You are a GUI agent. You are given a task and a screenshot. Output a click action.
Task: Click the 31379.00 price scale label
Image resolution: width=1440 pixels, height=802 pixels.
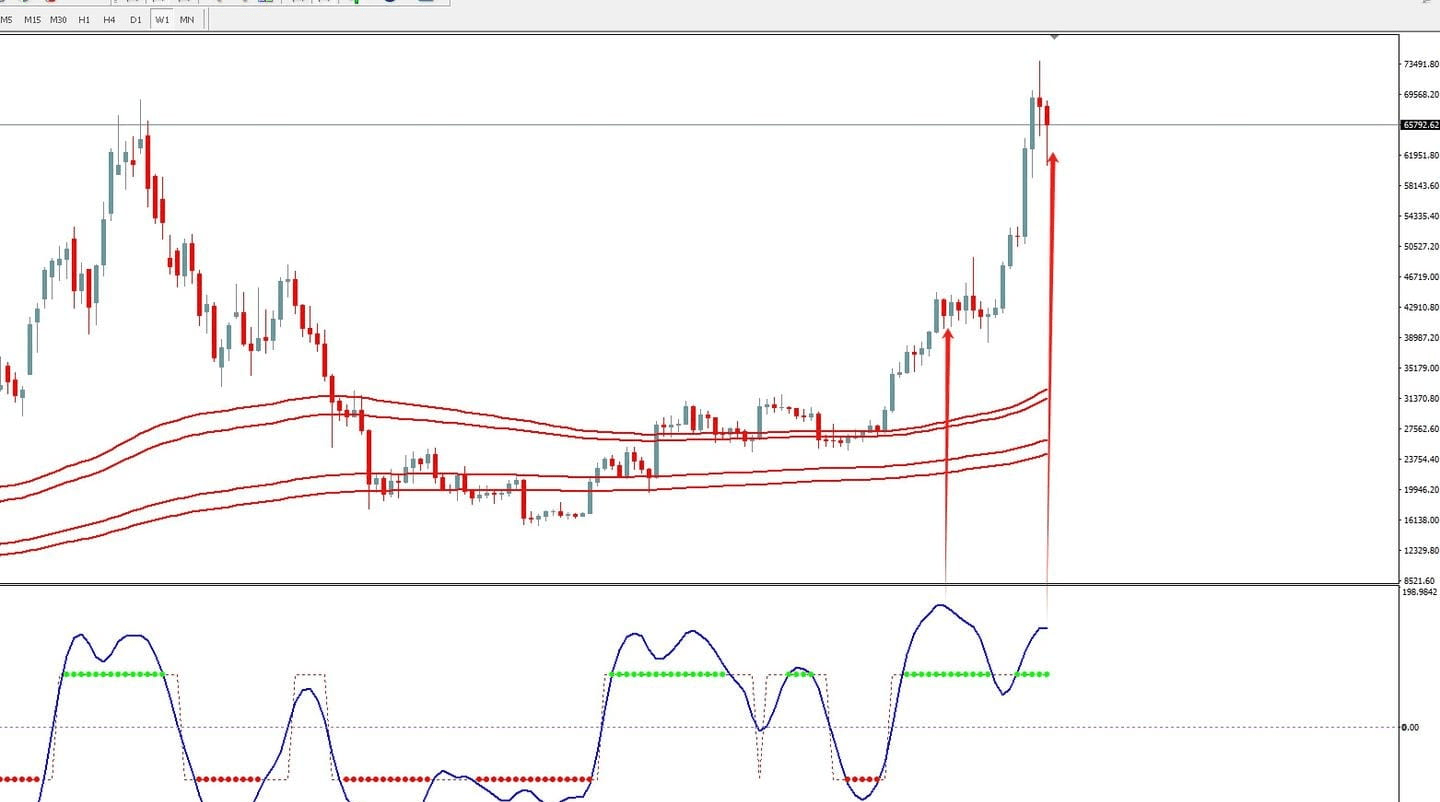coord(1421,398)
